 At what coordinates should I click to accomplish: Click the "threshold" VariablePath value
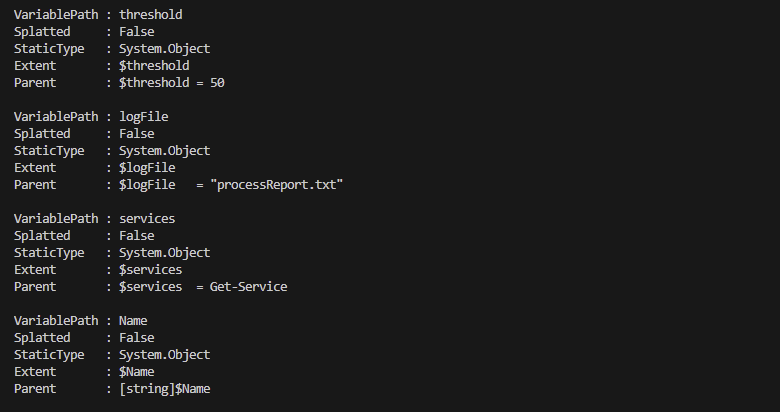tap(150, 15)
